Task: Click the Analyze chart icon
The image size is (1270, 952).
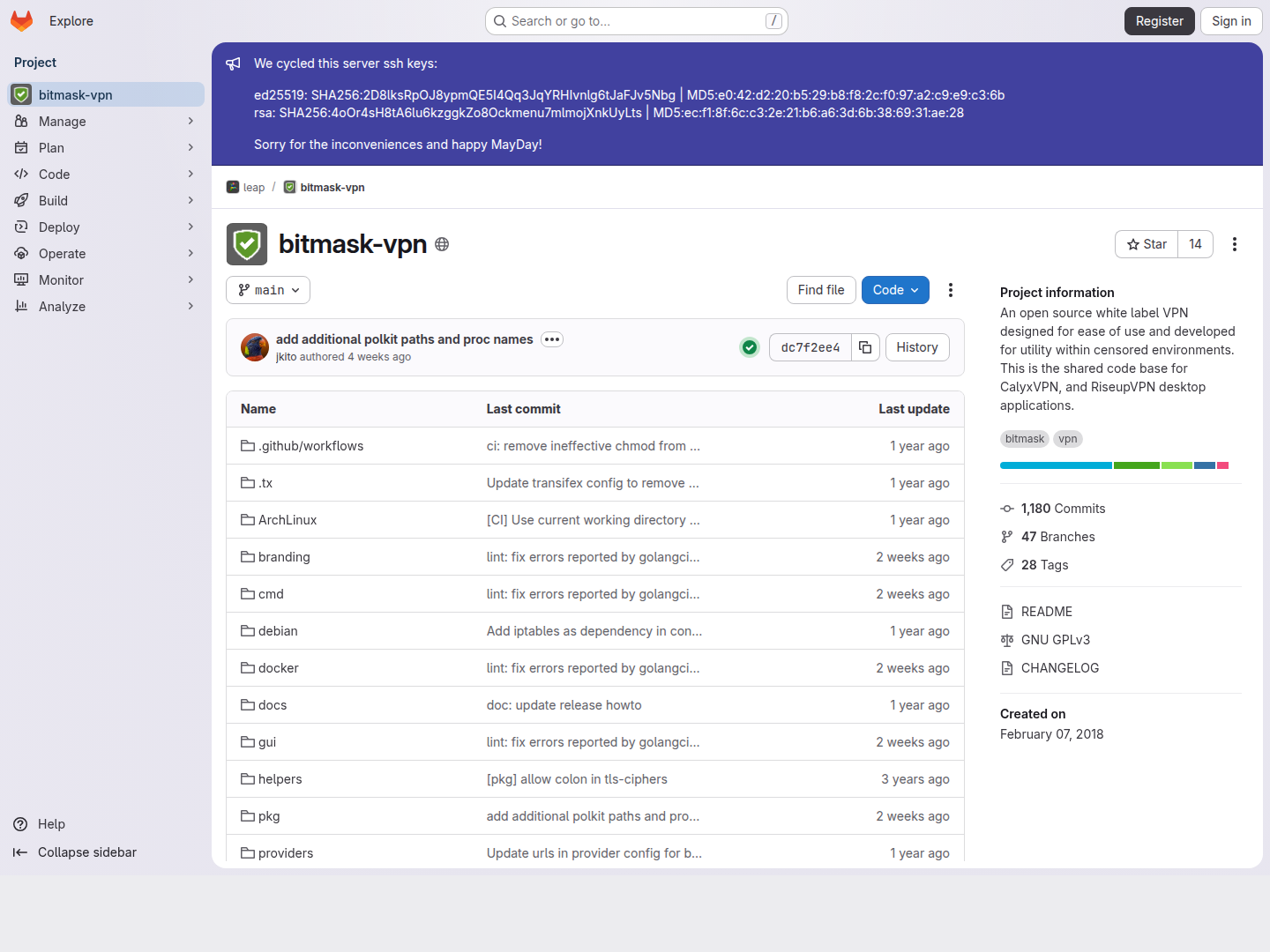Action: (x=21, y=306)
